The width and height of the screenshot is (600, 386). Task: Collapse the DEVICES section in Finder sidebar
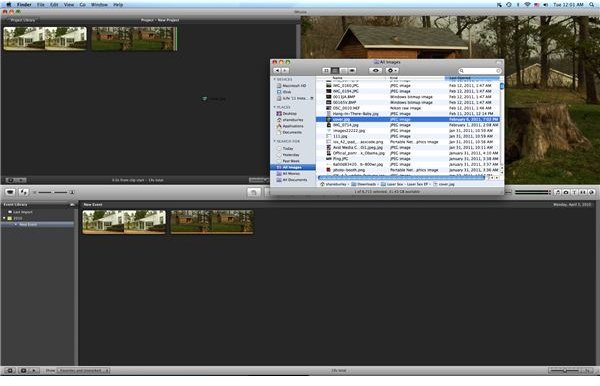click(274, 79)
